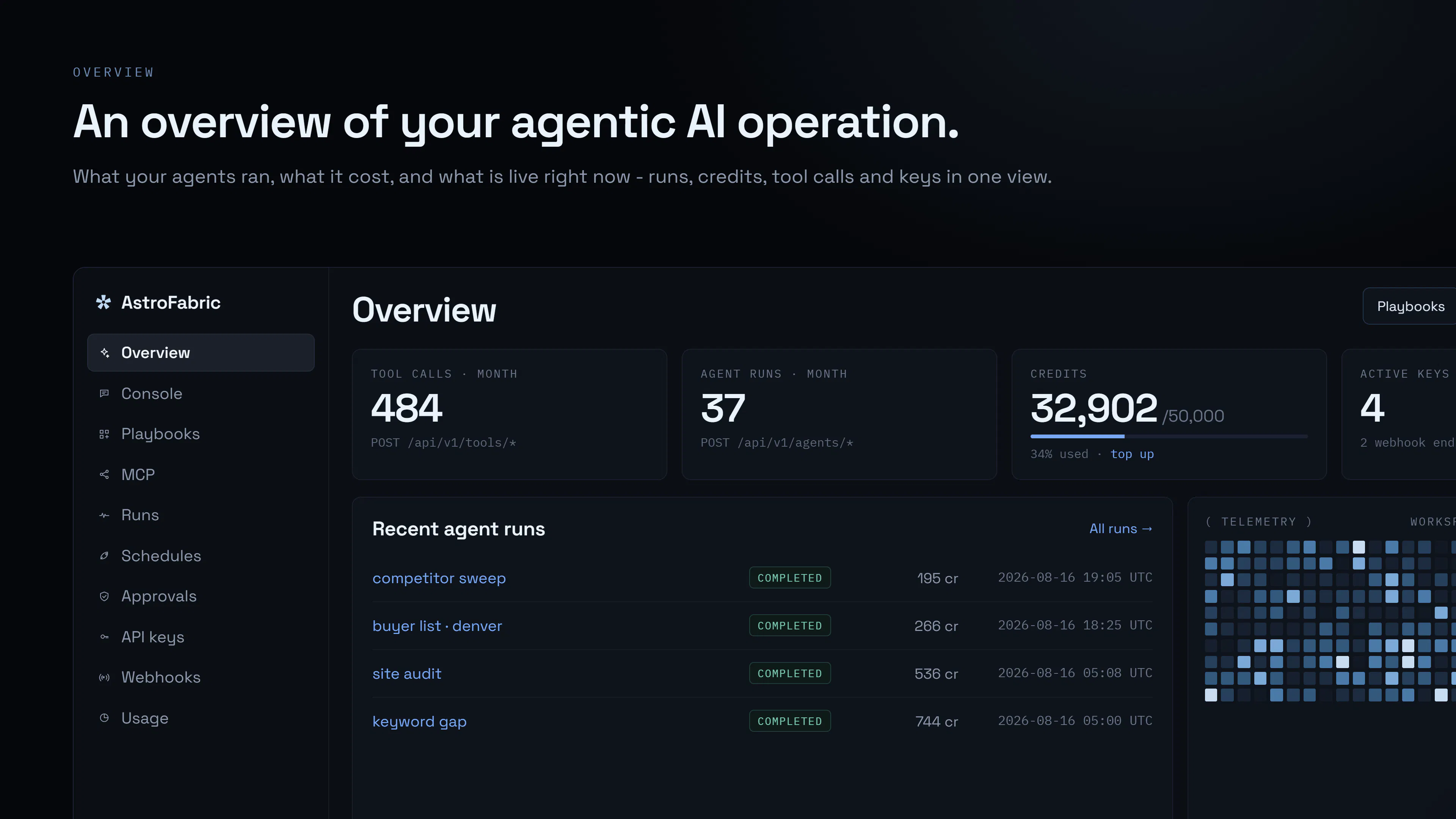Click the Playbooks grid icon in sidebar

click(x=104, y=434)
